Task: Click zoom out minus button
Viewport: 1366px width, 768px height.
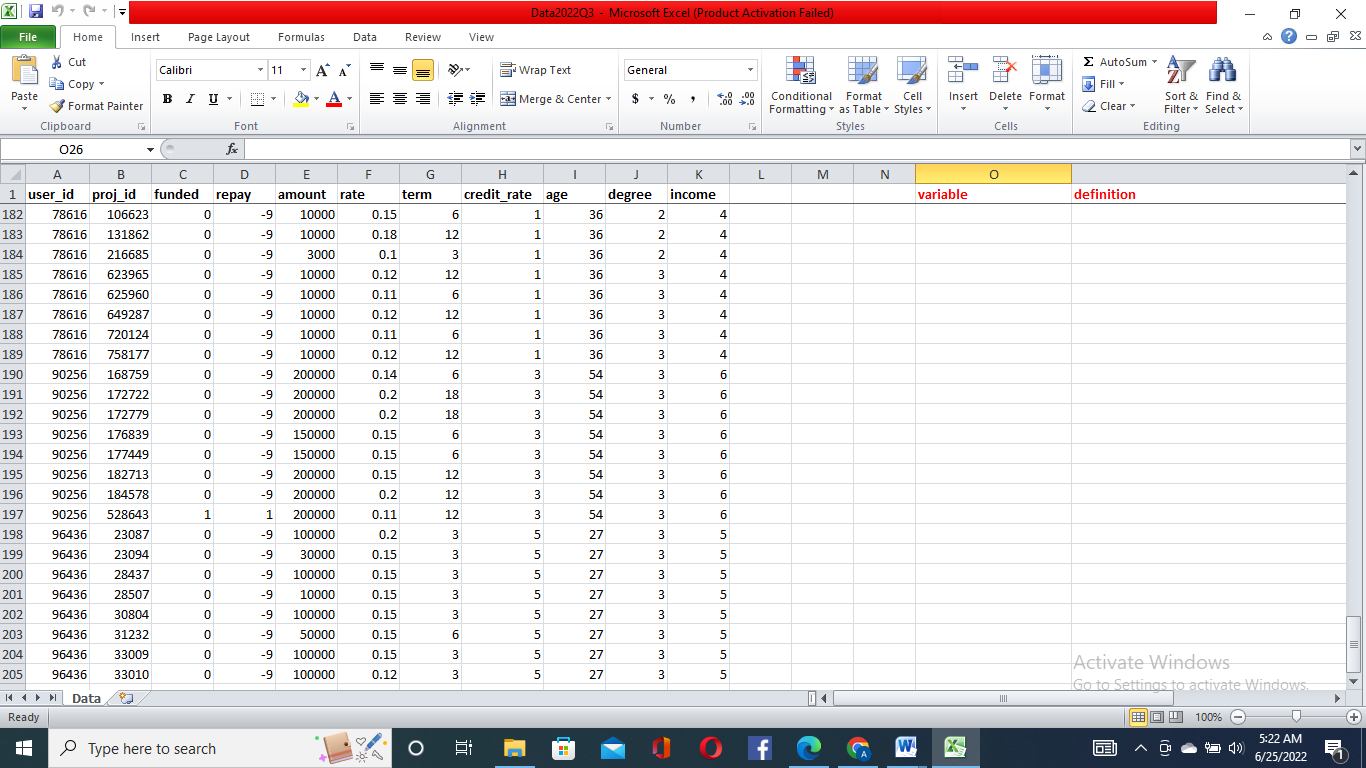Action: point(1238,717)
